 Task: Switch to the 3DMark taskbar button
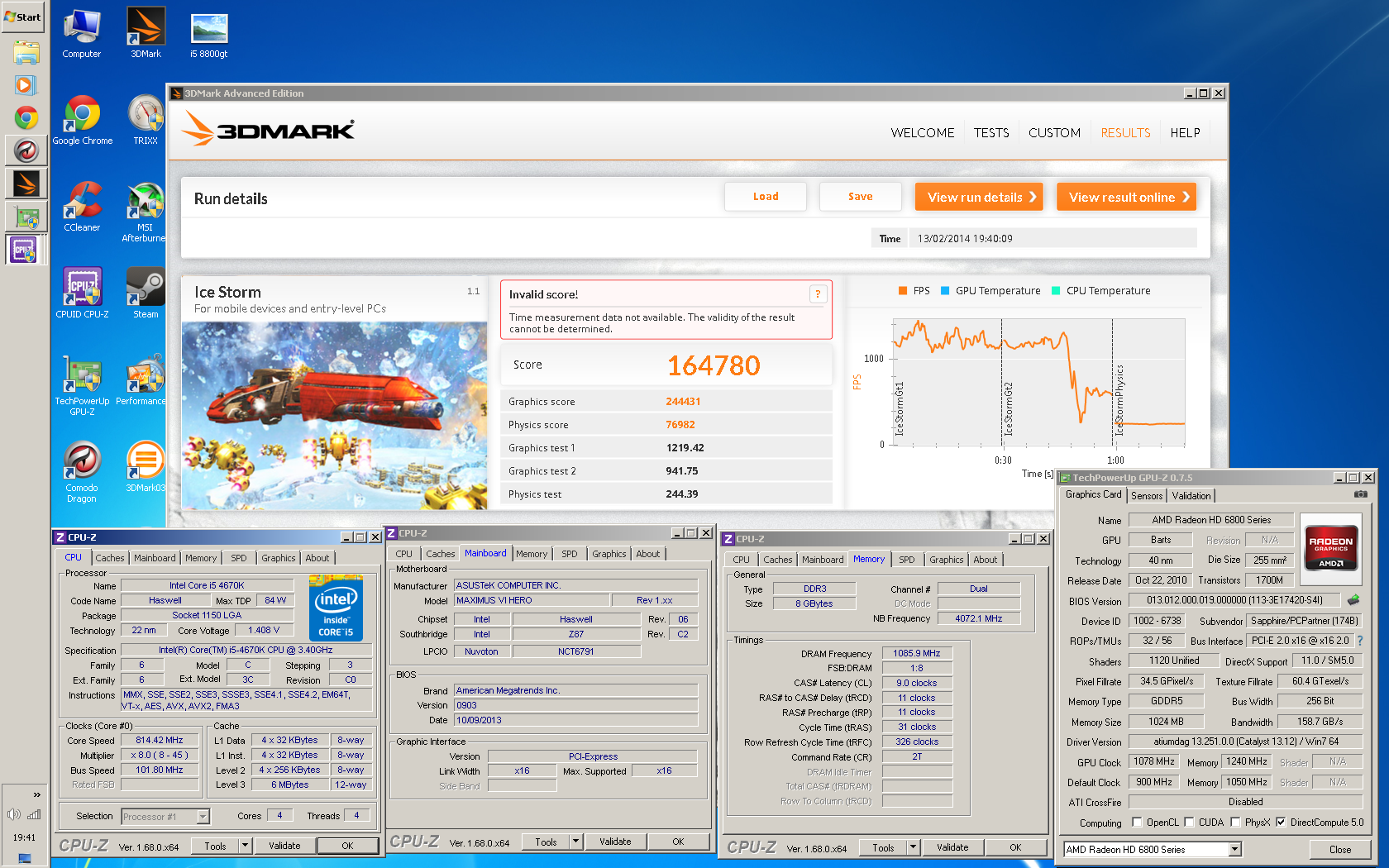pyautogui.click(x=26, y=184)
